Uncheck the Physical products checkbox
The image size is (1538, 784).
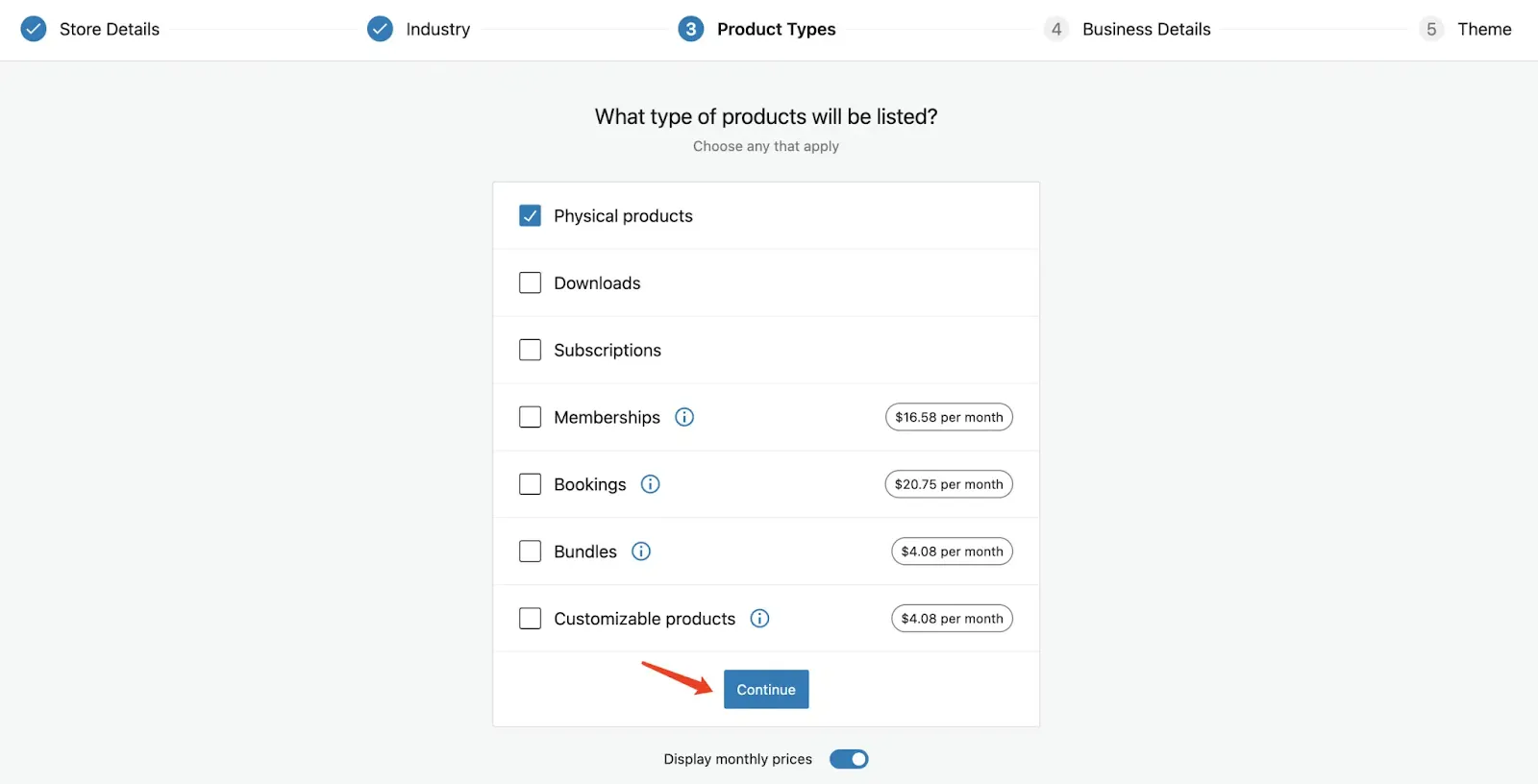coord(530,215)
